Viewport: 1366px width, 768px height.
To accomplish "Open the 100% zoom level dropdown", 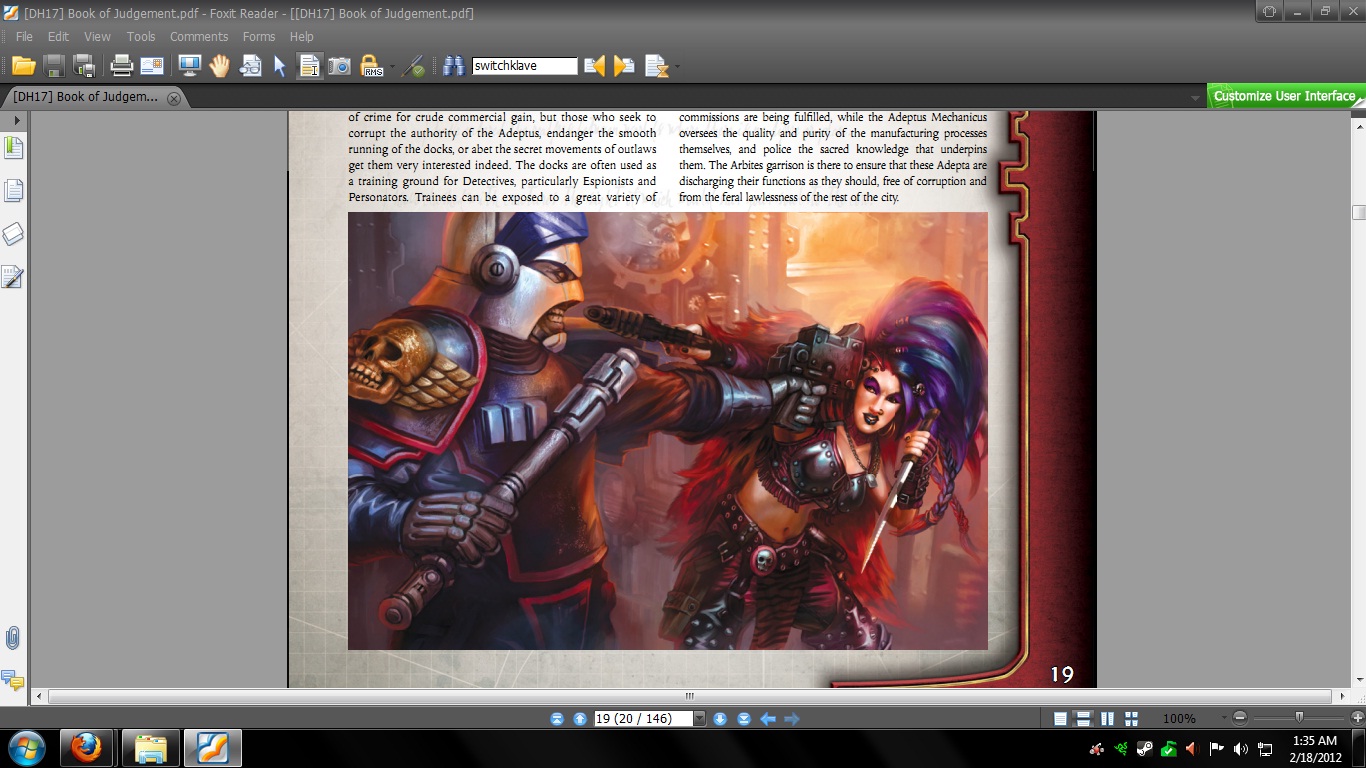I will pyautogui.click(x=1222, y=718).
